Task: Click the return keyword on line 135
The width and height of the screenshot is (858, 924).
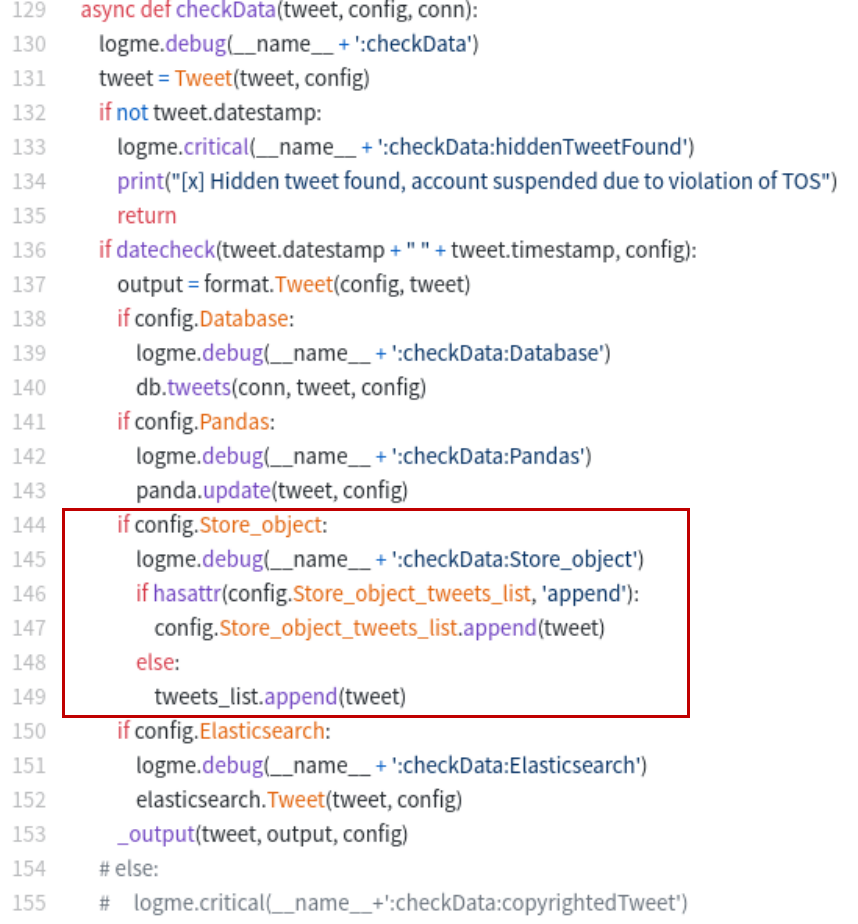Action: 146,215
